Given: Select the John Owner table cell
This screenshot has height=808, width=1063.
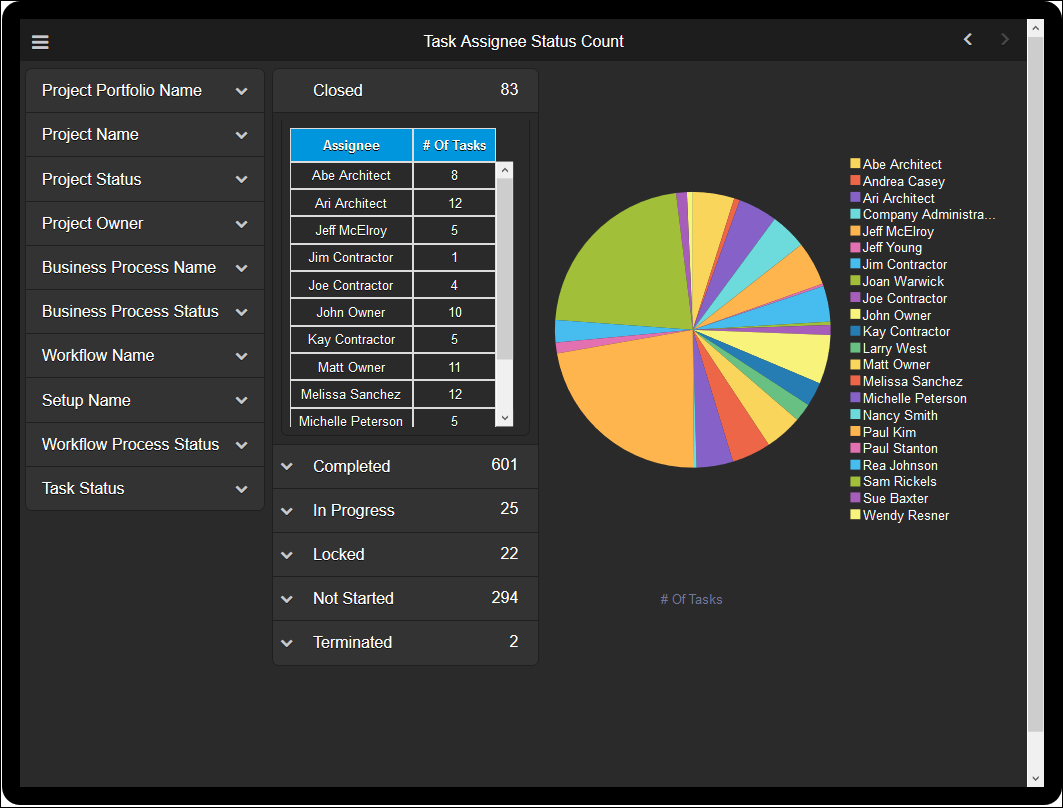Looking at the screenshot, I should [x=351, y=312].
